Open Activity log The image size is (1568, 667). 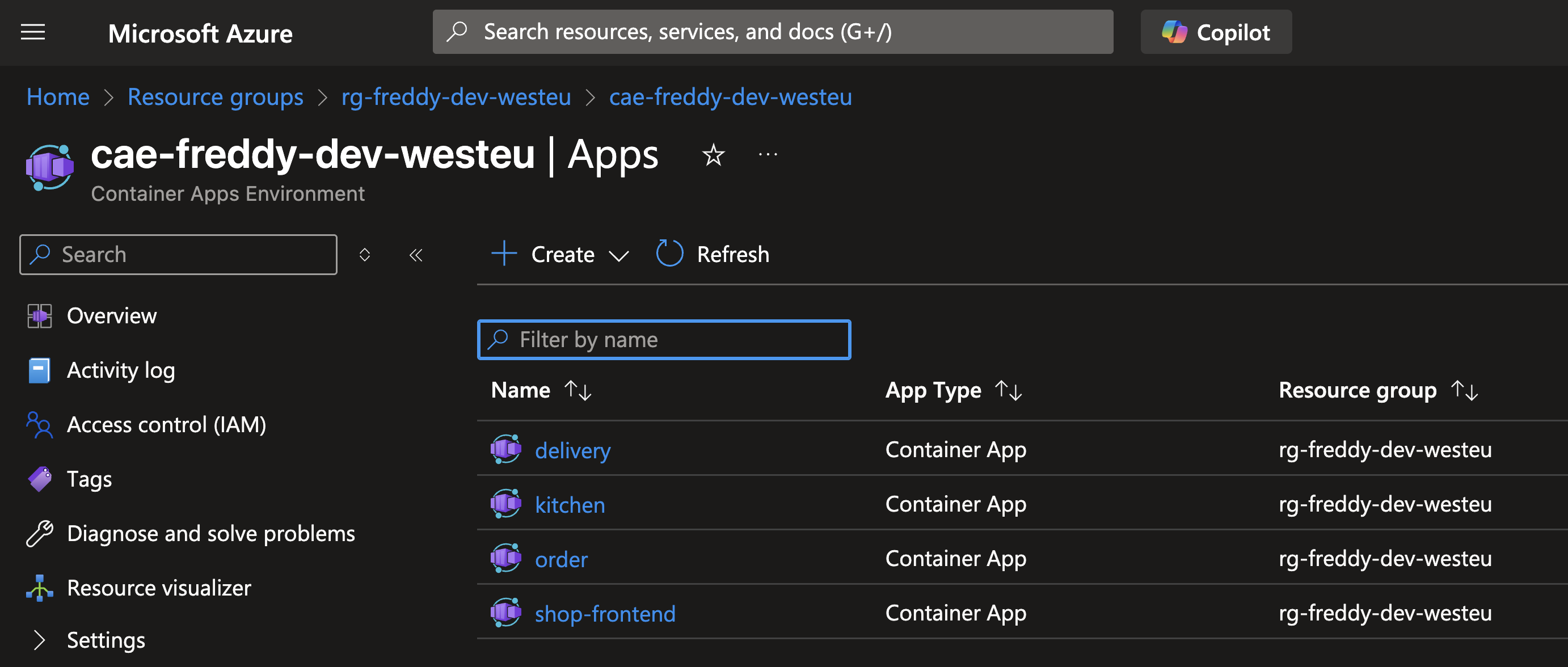click(120, 370)
